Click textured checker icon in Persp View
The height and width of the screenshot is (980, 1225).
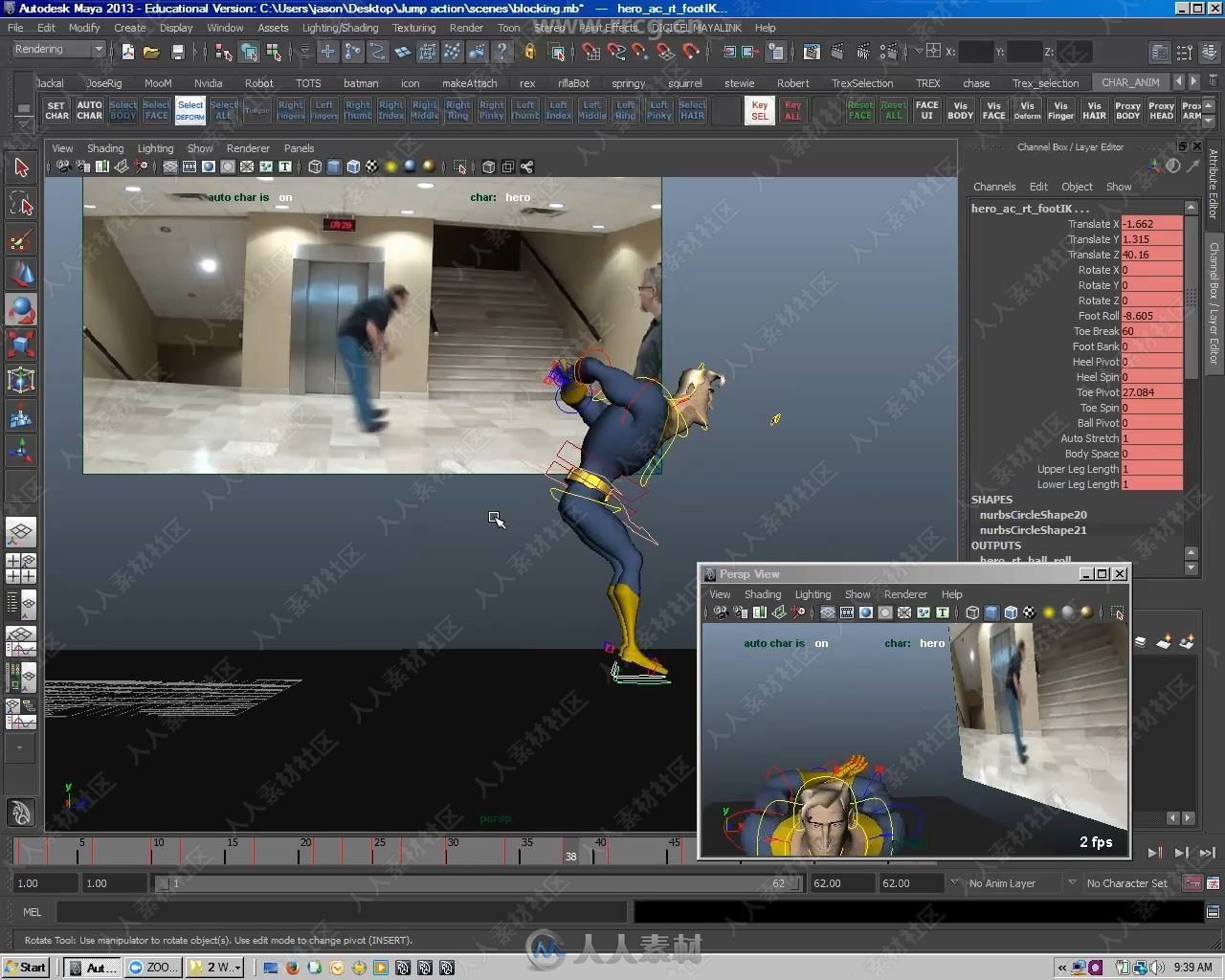[1030, 612]
